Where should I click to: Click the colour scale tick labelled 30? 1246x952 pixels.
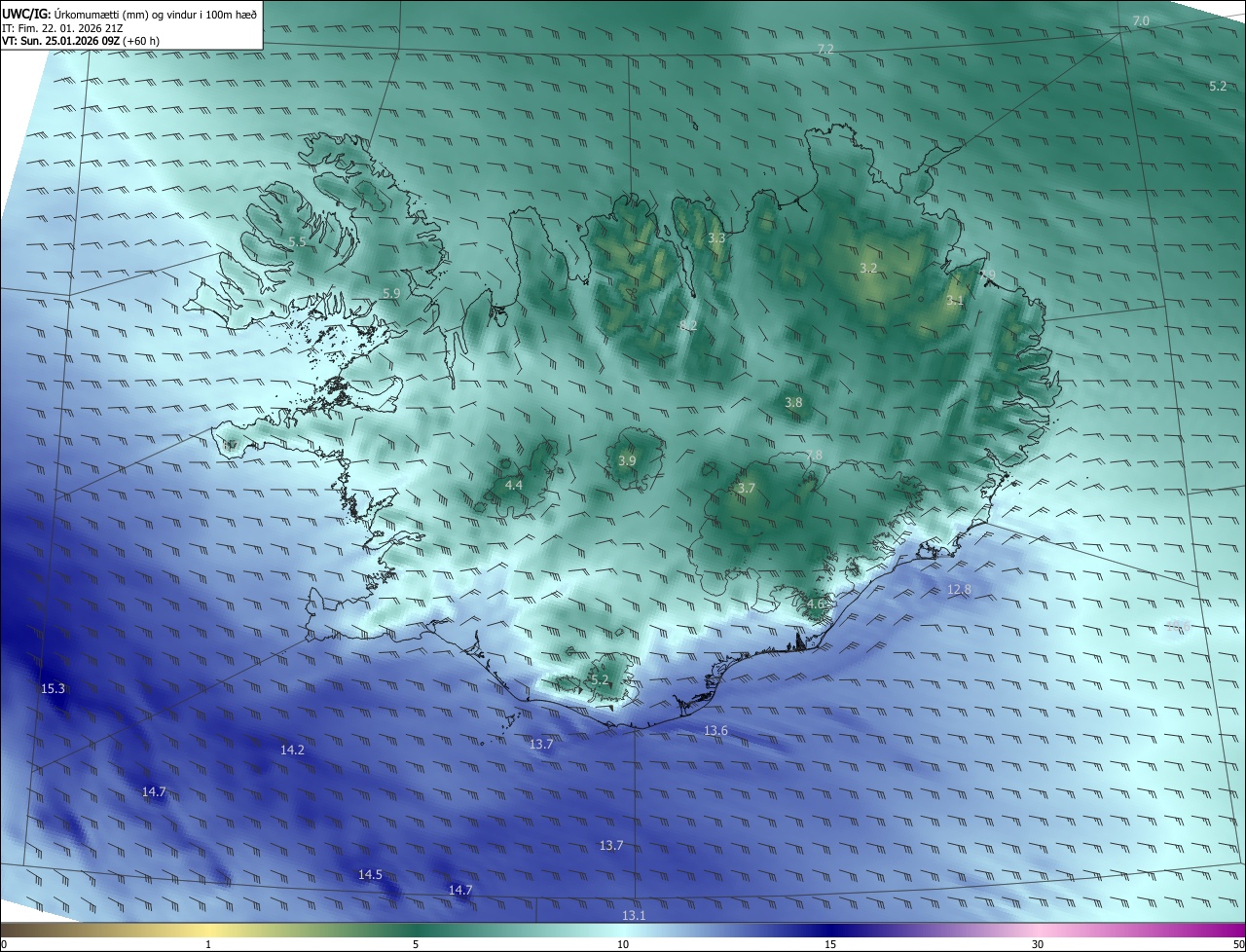tap(1038, 944)
